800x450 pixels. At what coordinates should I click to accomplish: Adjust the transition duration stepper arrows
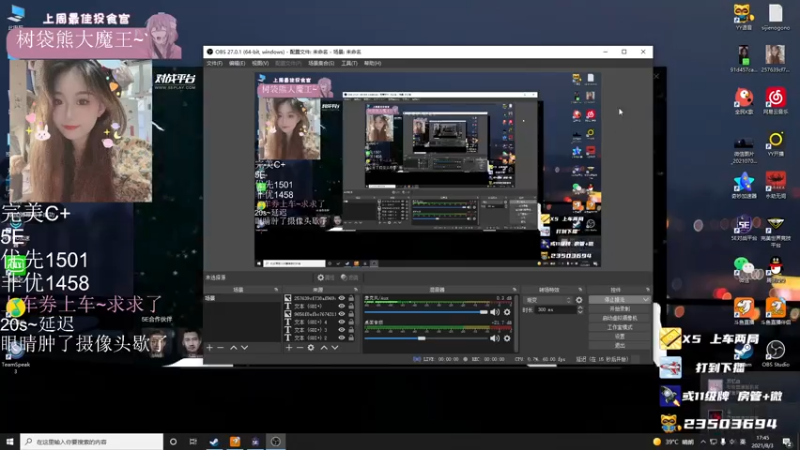click(x=580, y=310)
